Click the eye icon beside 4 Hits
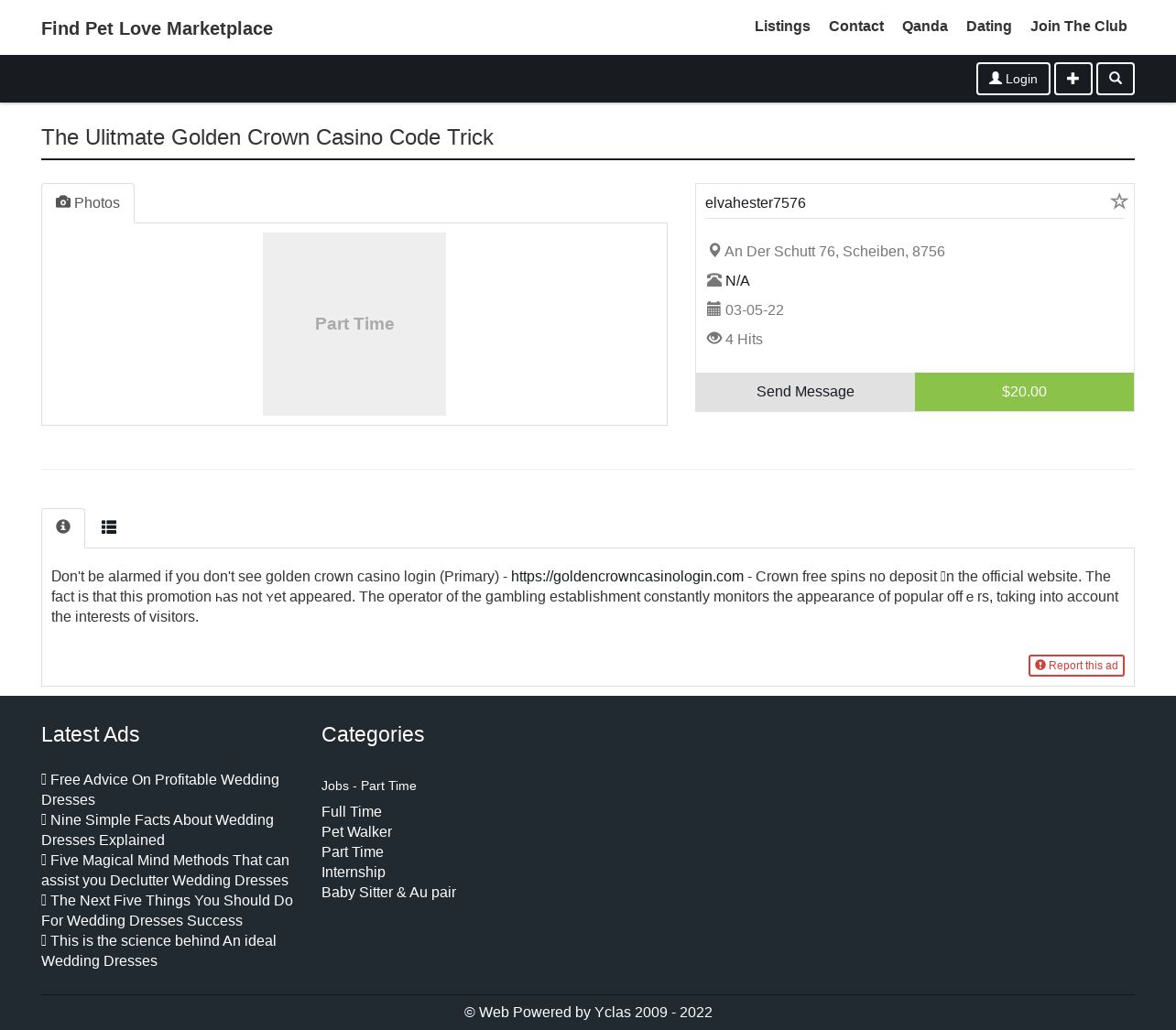The width and height of the screenshot is (1176, 1030). [714, 339]
